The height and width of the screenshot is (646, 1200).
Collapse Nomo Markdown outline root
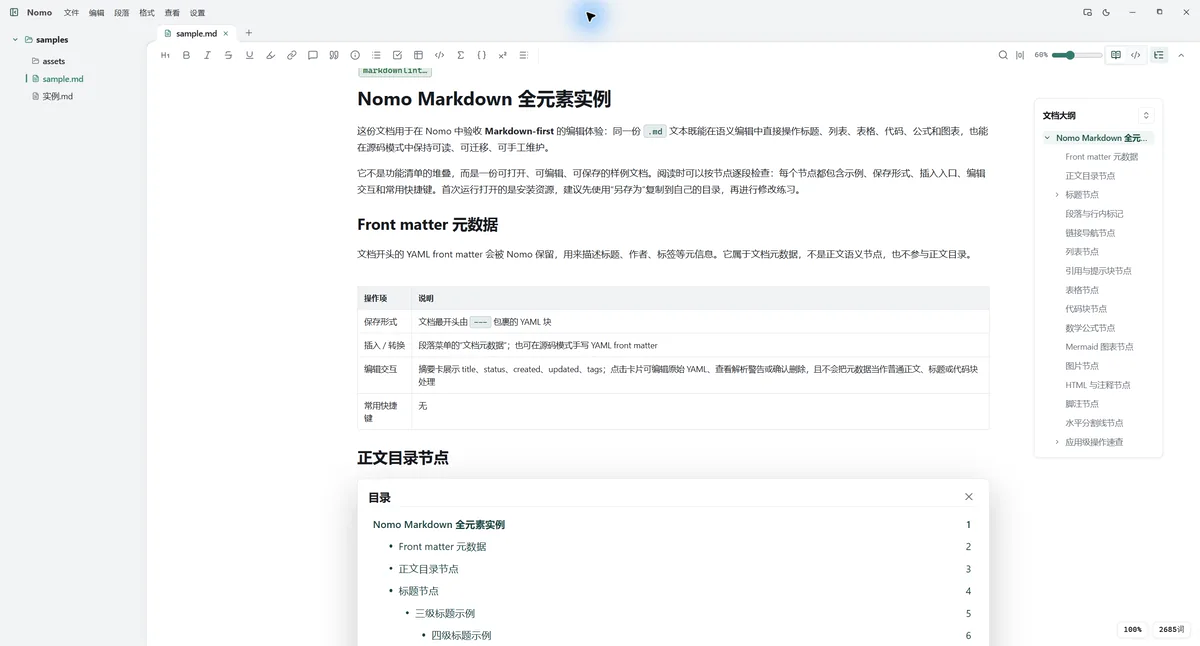coord(1047,138)
